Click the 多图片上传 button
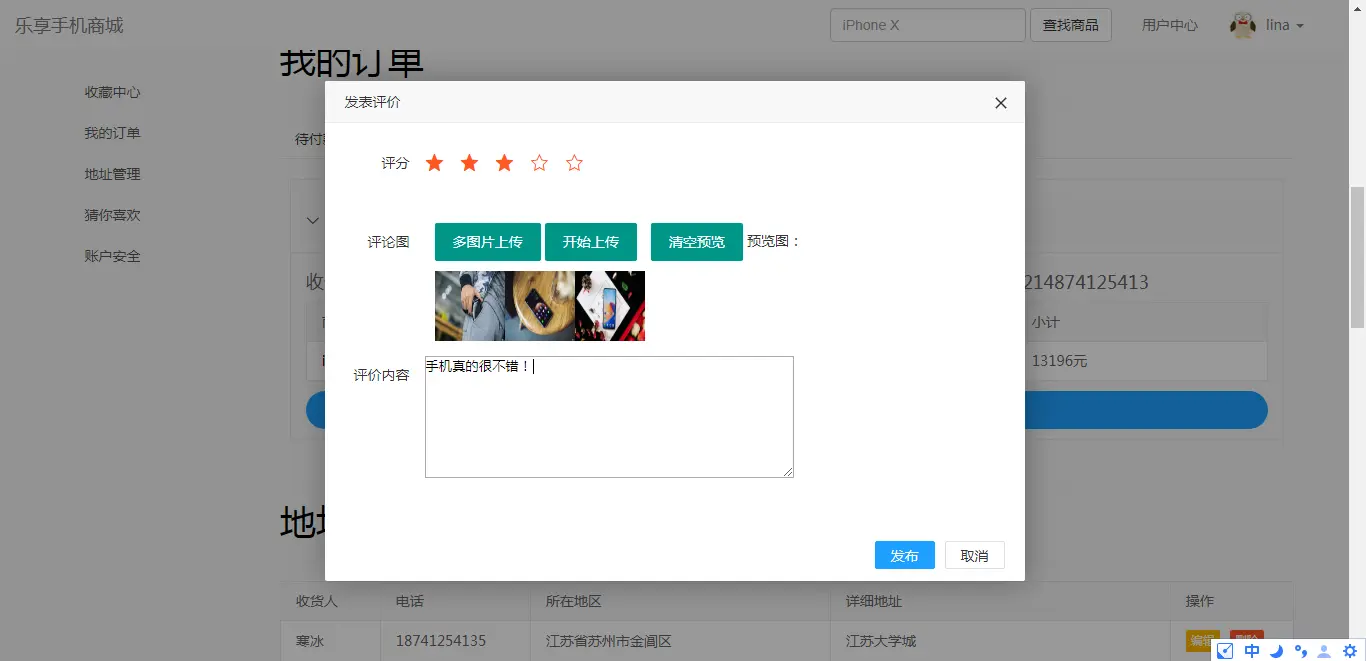This screenshot has width=1366, height=661. pos(488,242)
